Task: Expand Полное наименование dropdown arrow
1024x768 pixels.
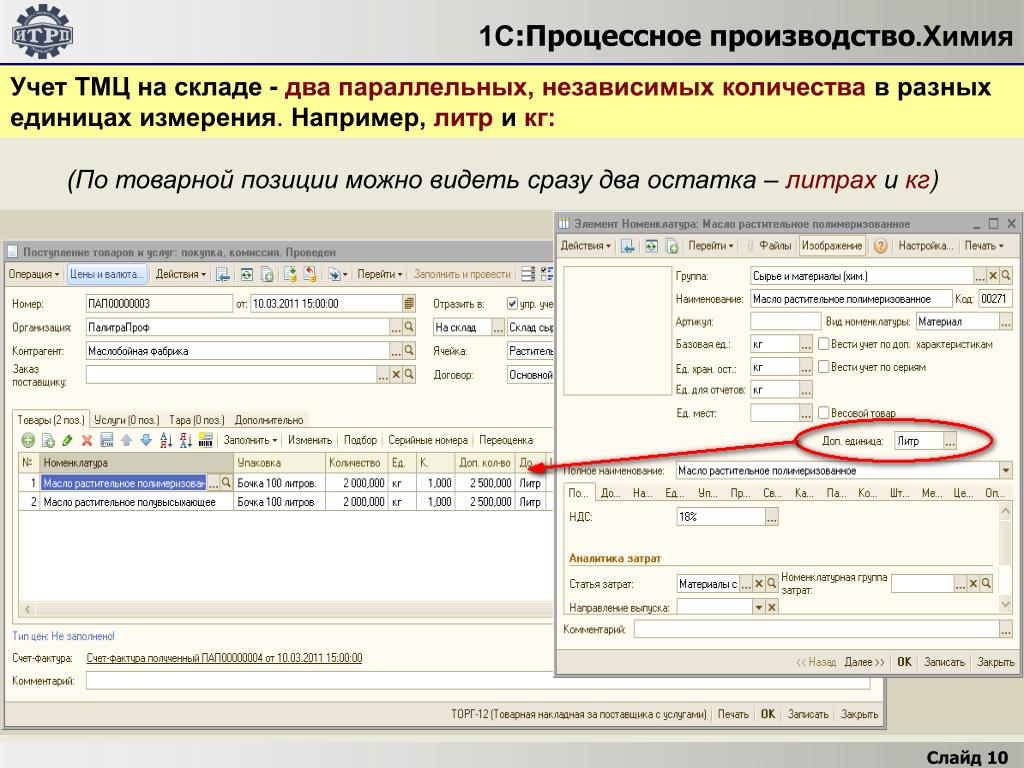Action: (1006, 471)
